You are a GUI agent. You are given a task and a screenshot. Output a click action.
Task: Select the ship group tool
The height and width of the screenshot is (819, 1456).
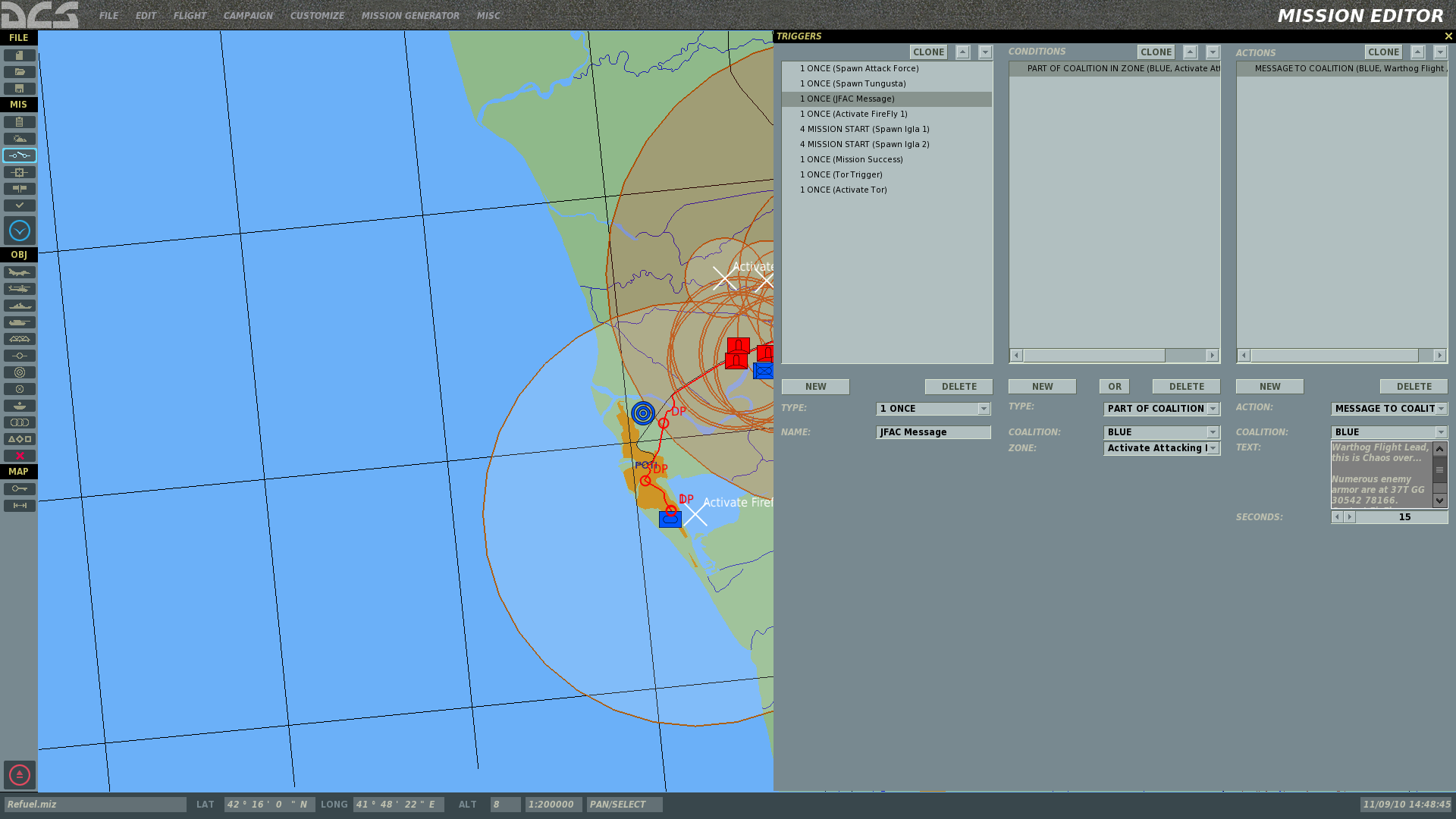pos(20,306)
